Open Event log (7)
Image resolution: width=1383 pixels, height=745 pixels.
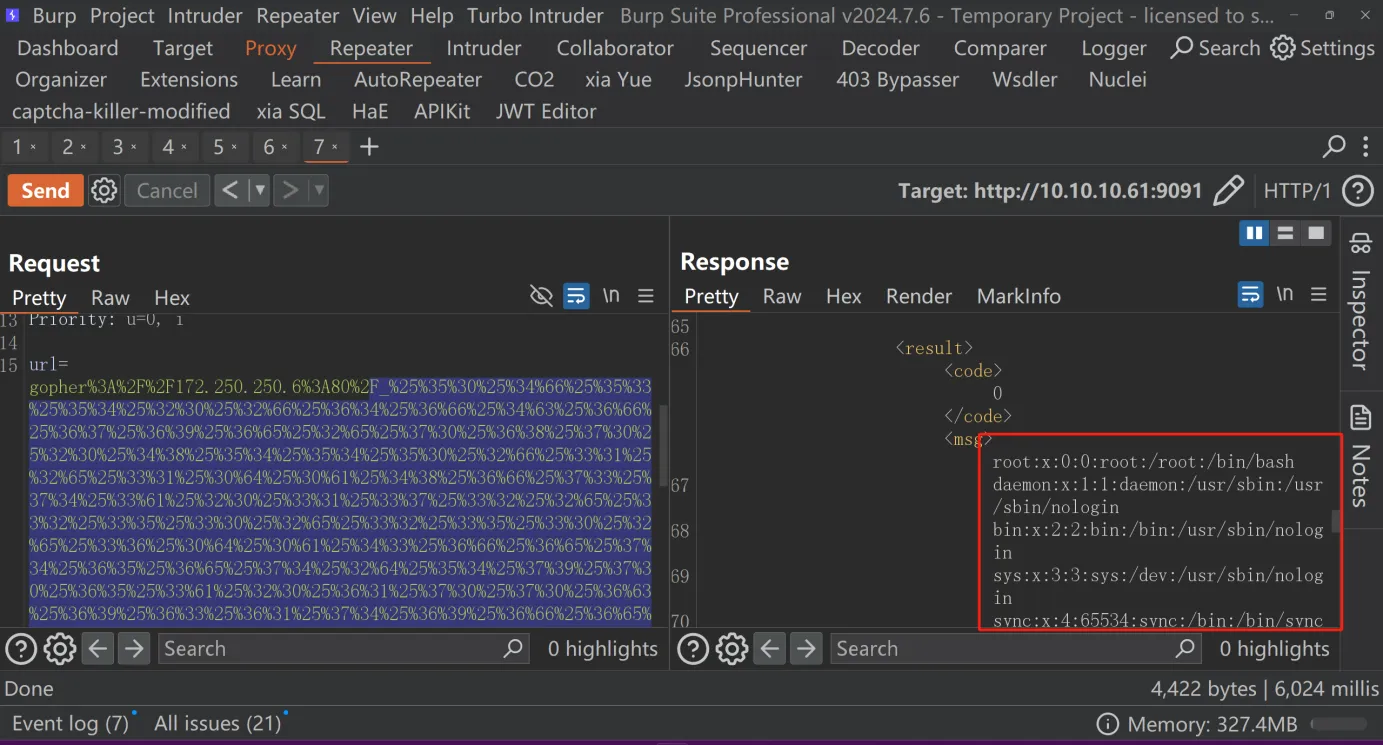tap(70, 724)
